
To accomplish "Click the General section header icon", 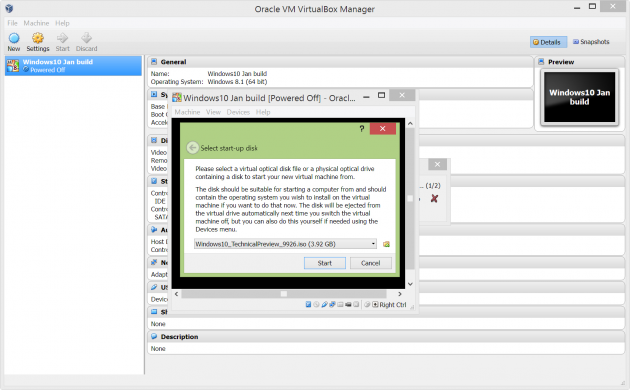I will [x=154, y=61].
